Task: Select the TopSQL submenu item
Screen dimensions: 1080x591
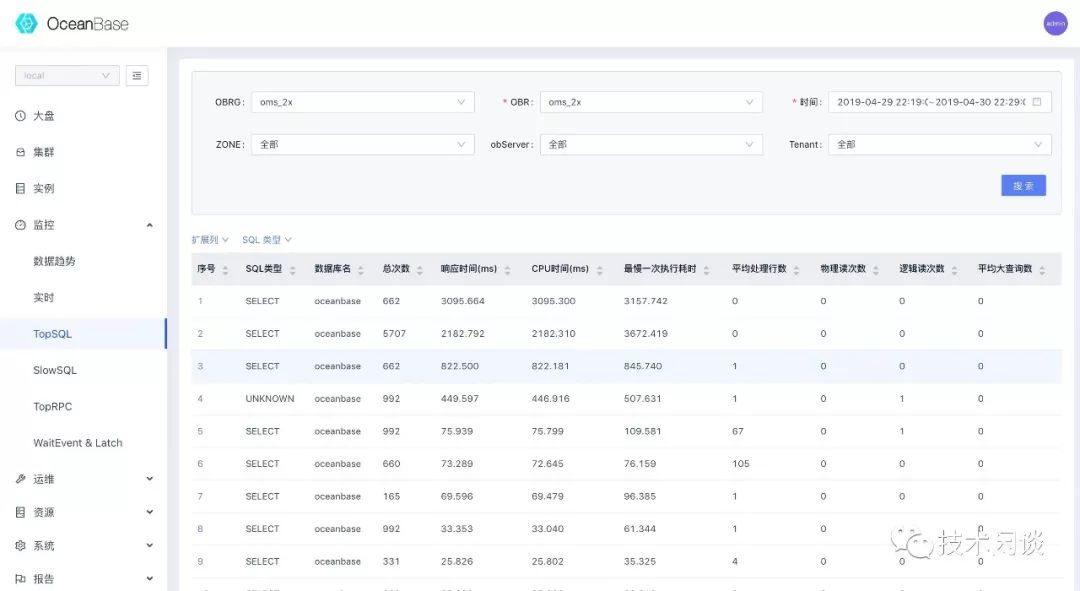Action: [83, 334]
